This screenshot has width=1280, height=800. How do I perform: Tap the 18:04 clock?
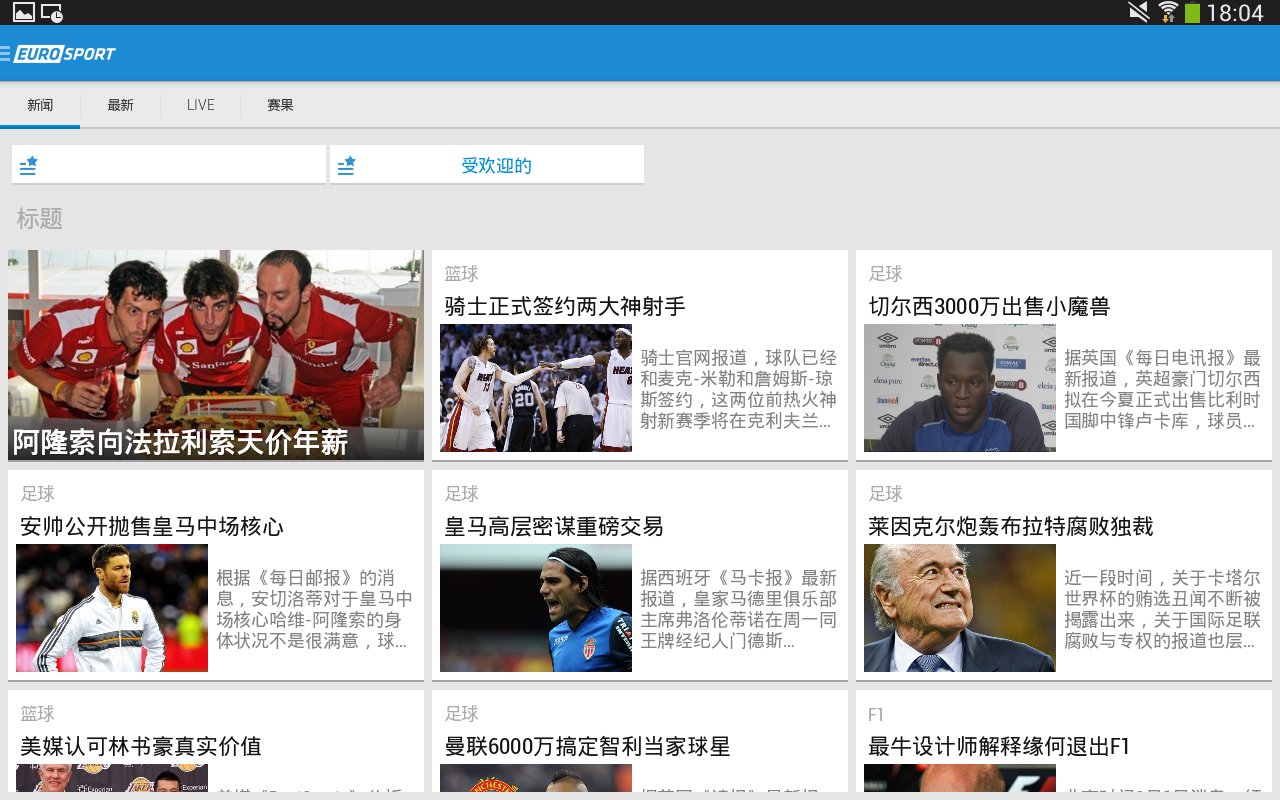pyautogui.click(x=1235, y=13)
